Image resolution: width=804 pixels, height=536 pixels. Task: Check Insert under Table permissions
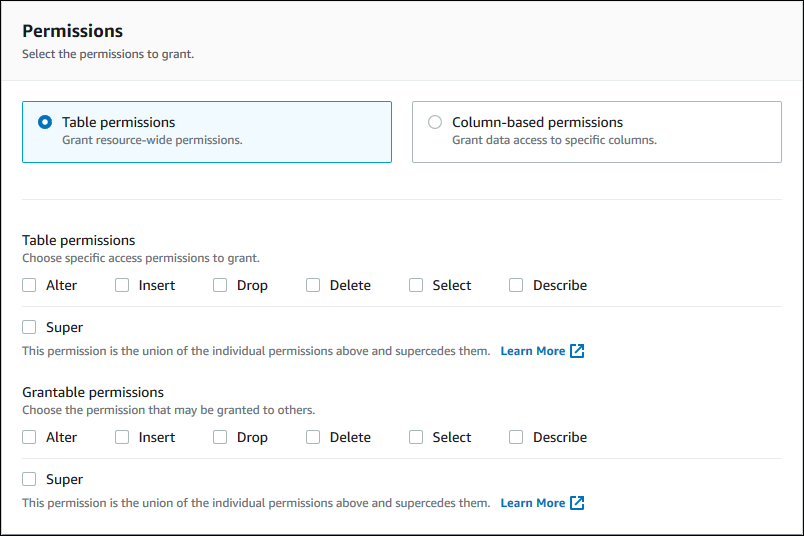coord(122,285)
